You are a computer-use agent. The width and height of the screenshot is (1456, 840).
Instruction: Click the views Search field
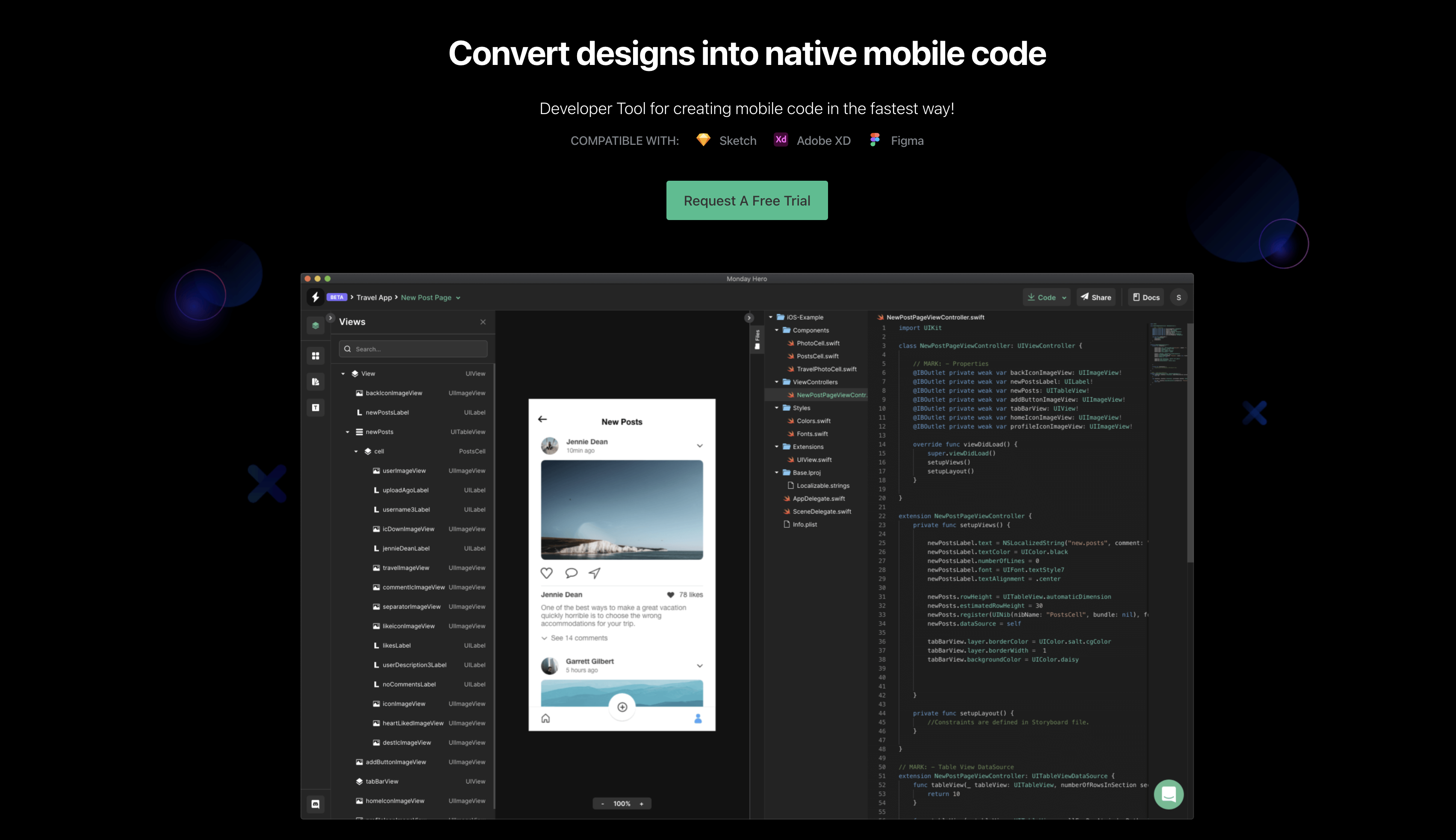(x=413, y=349)
